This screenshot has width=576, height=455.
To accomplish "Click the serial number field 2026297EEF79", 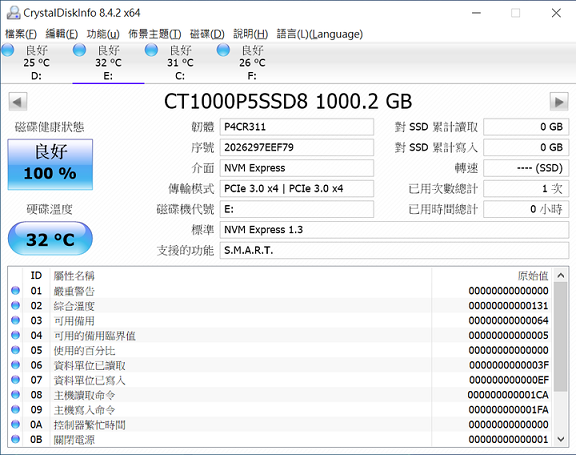I will tap(297, 148).
